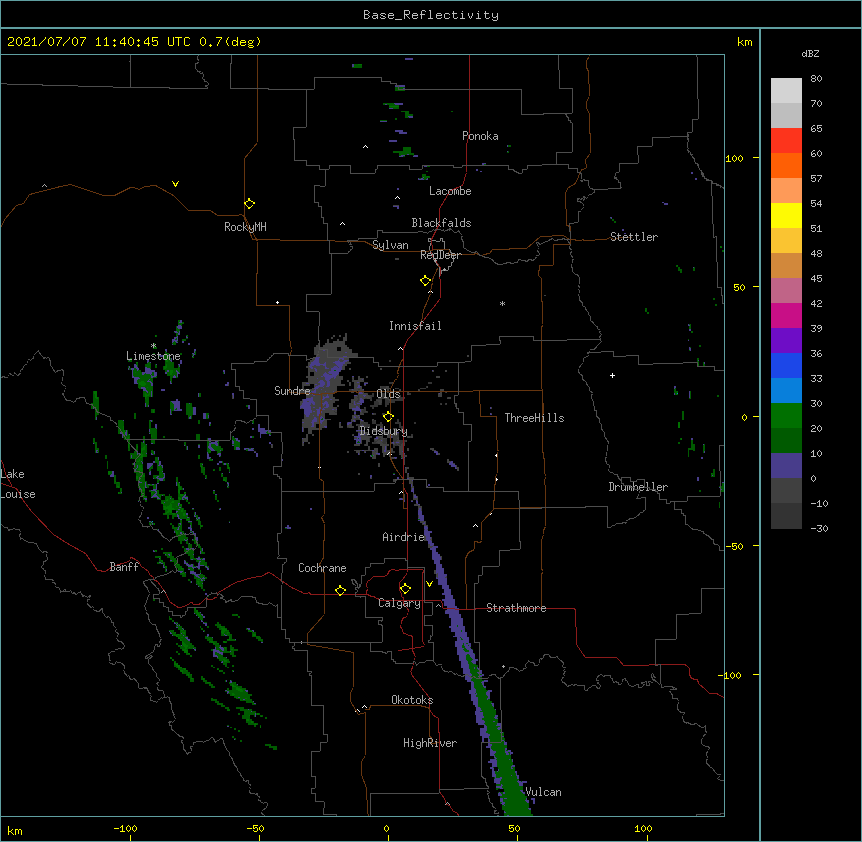Click the light gray 80-70 dBZ swatch
This screenshot has width=862, height=842.
(786, 91)
